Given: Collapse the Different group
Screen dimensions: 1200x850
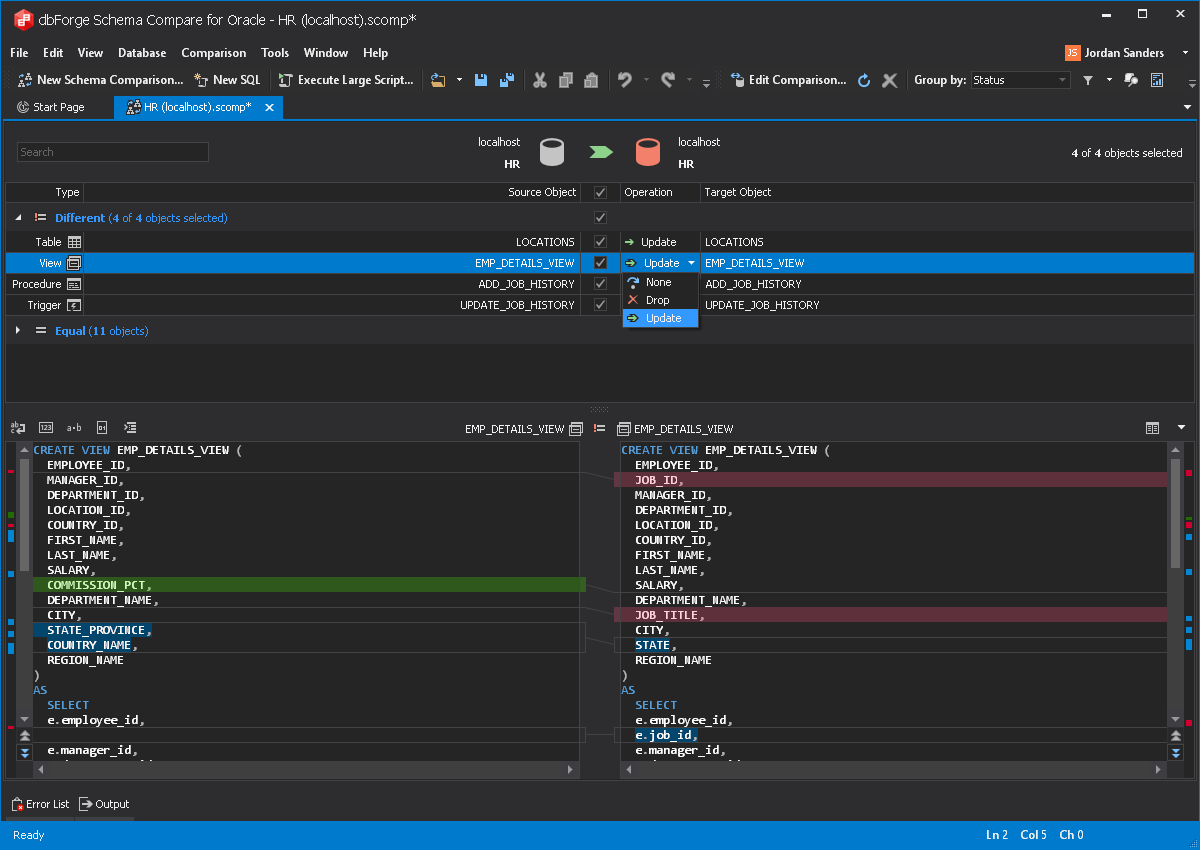Looking at the screenshot, I should (19, 217).
